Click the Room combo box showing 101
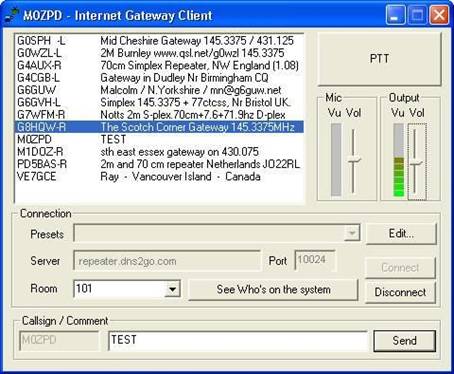 pyautogui.click(x=127, y=289)
